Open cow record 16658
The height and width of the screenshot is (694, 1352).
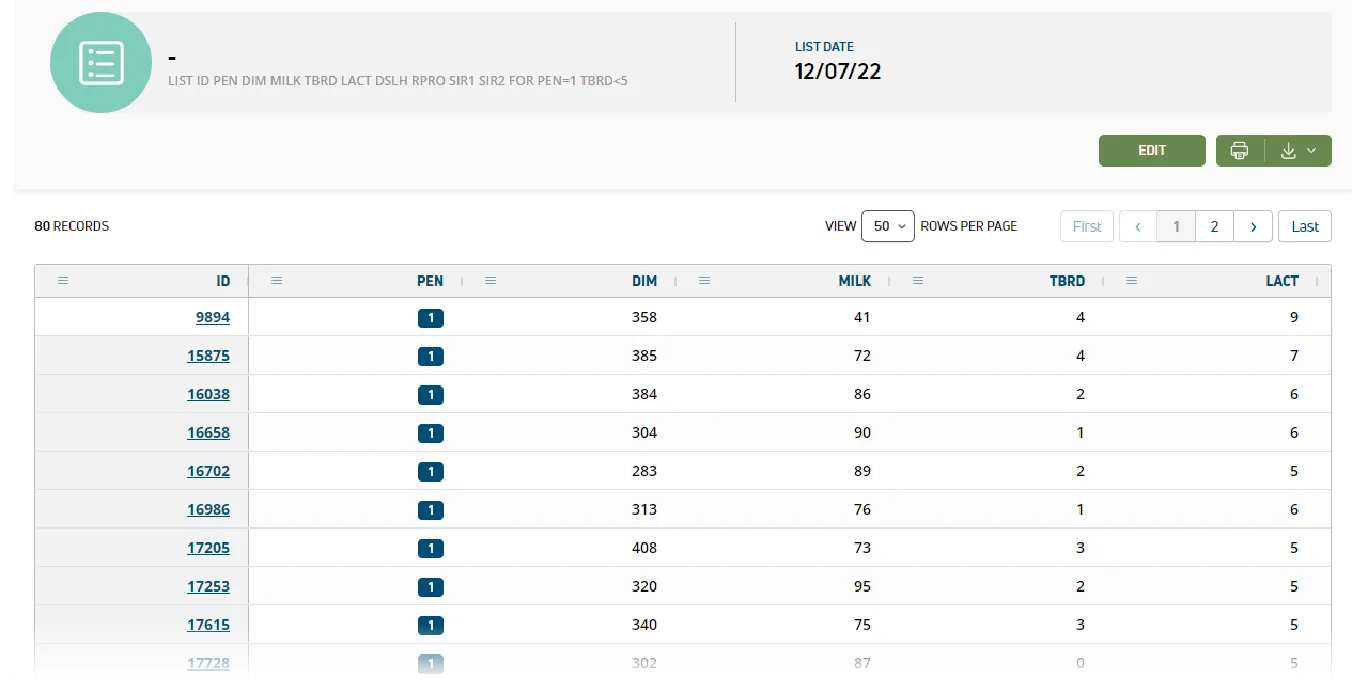208,433
